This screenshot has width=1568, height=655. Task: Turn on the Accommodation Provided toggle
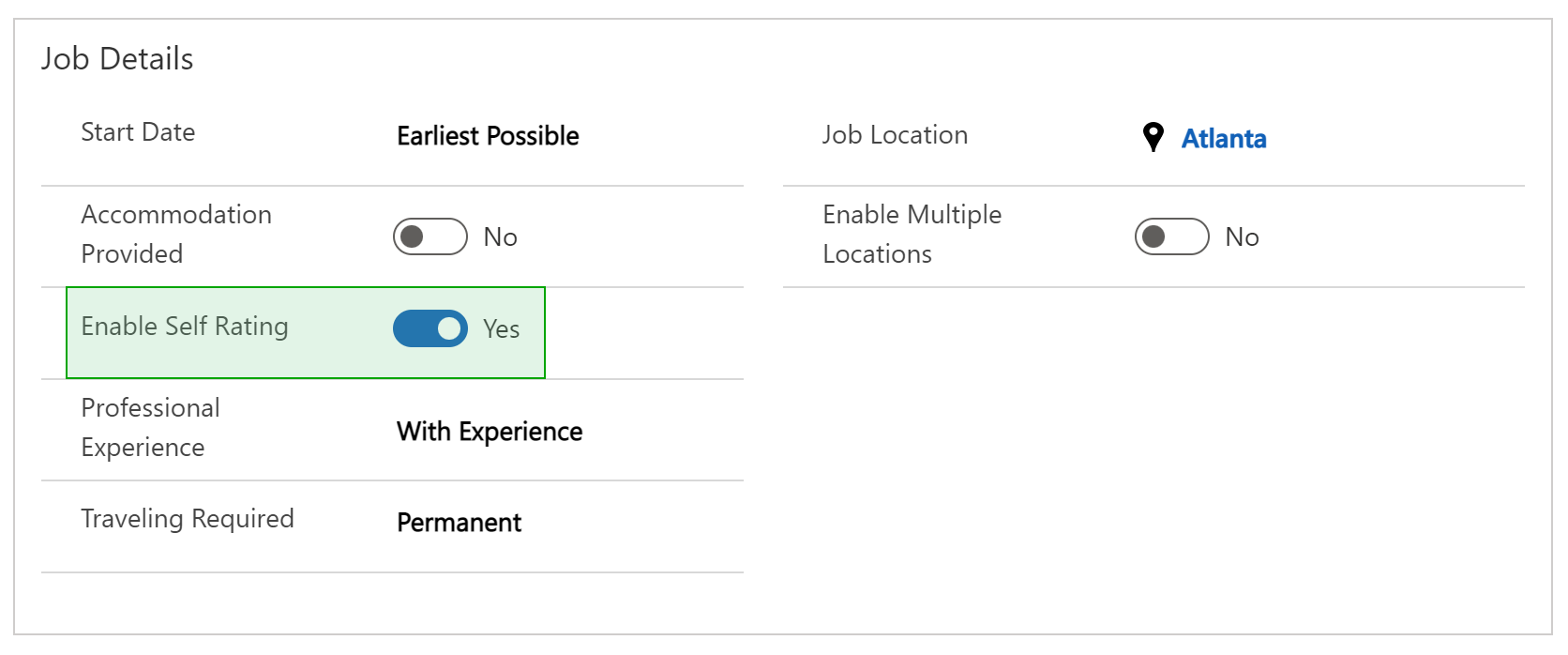click(x=430, y=236)
